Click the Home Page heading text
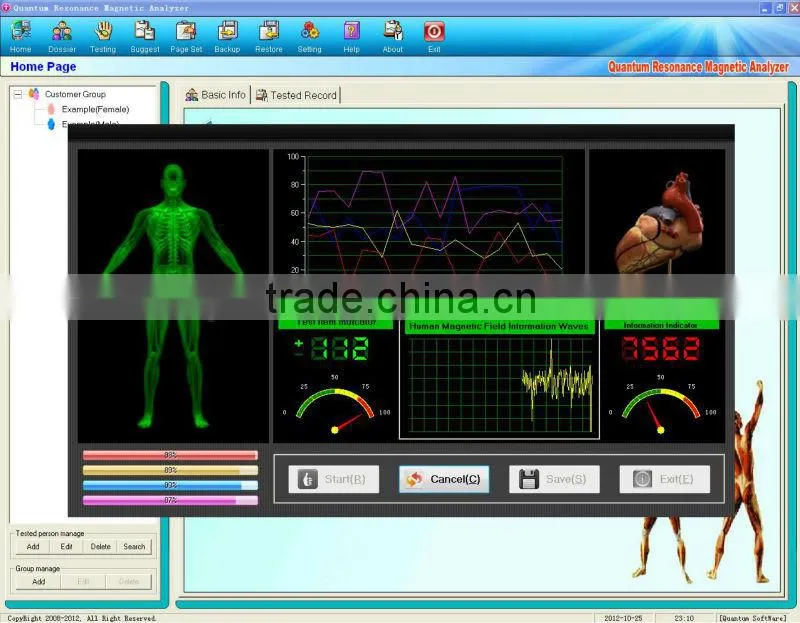This screenshot has width=800, height=623. [43, 67]
